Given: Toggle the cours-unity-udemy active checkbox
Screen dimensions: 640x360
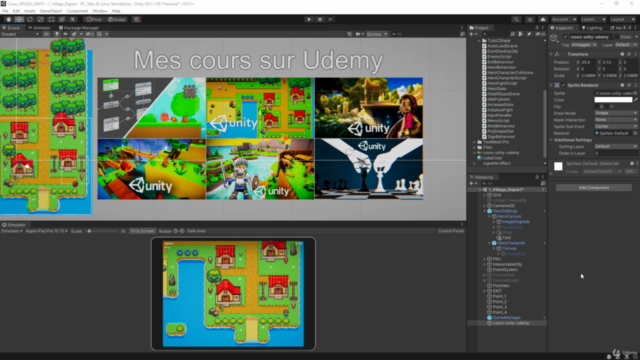Looking at the screenshot, I should (x=565, y=37).
